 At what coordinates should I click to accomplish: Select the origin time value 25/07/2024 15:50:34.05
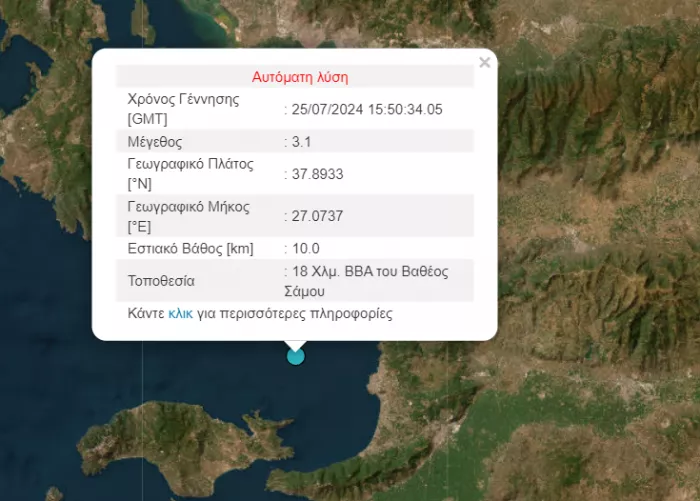click(367, 109)
